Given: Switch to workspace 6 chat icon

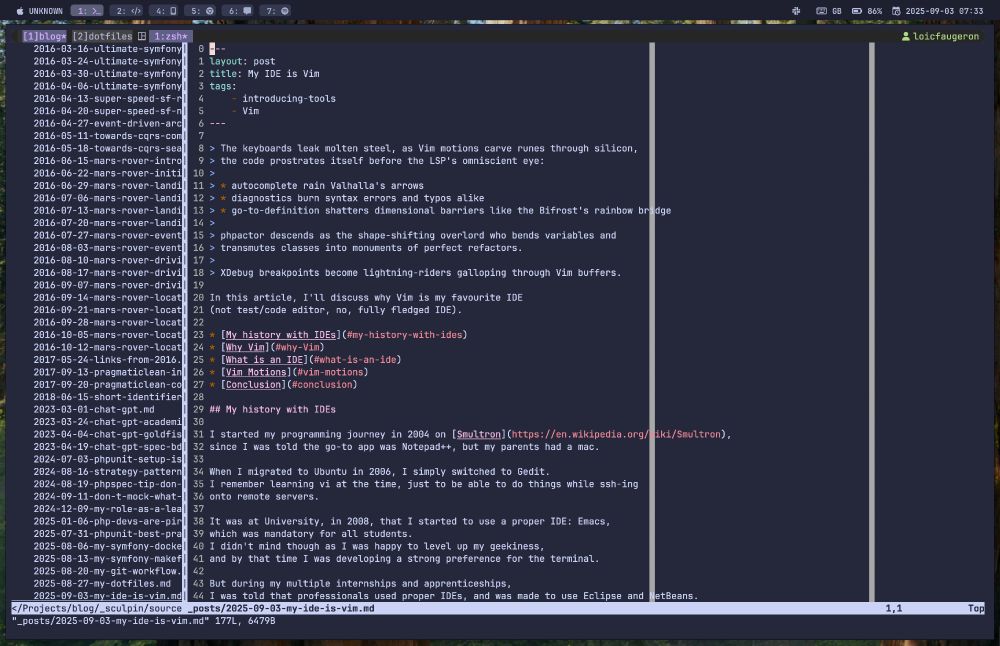Looking at the screenshot, I should tap(247, 11).
